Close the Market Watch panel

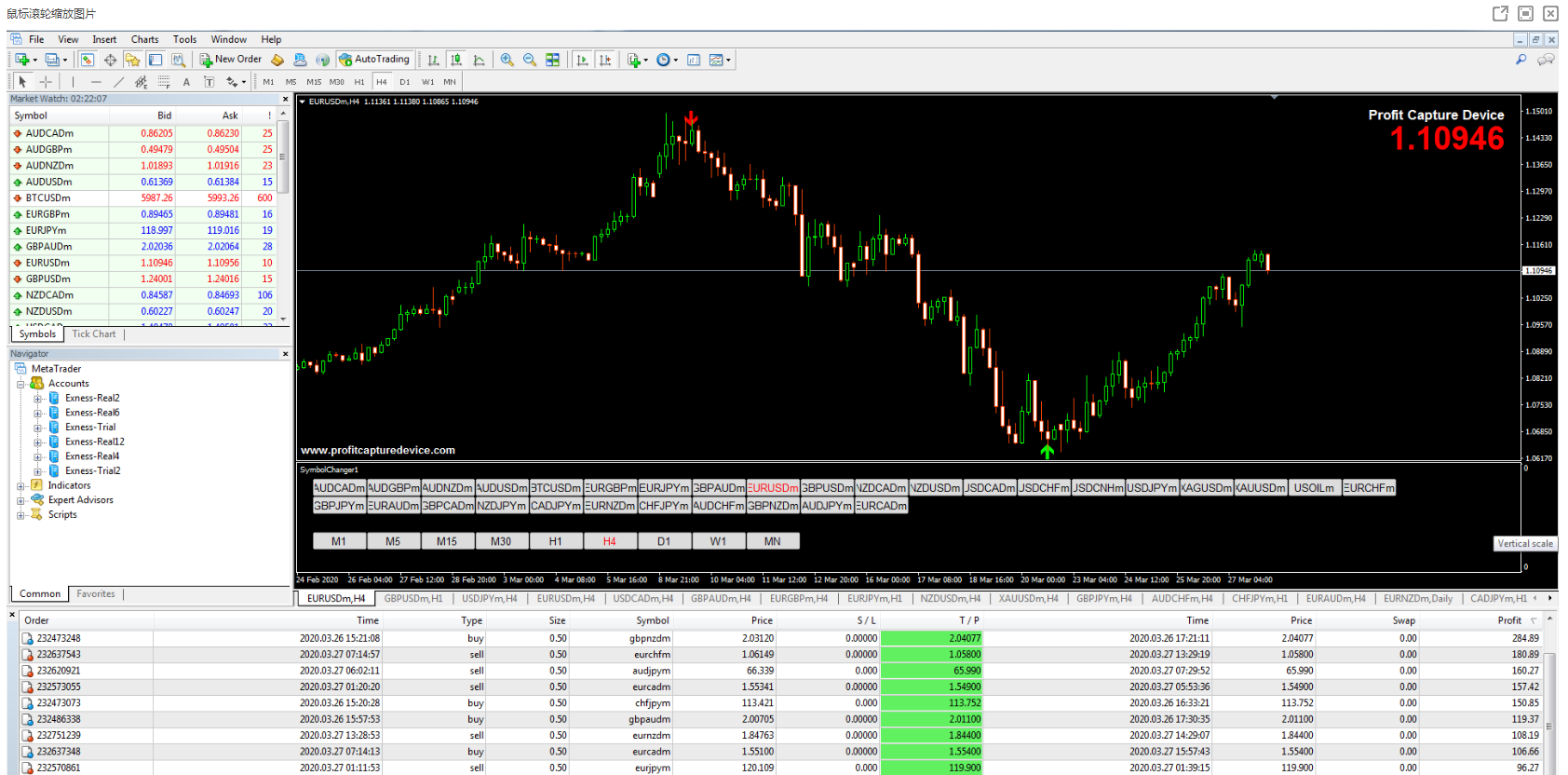285,99
